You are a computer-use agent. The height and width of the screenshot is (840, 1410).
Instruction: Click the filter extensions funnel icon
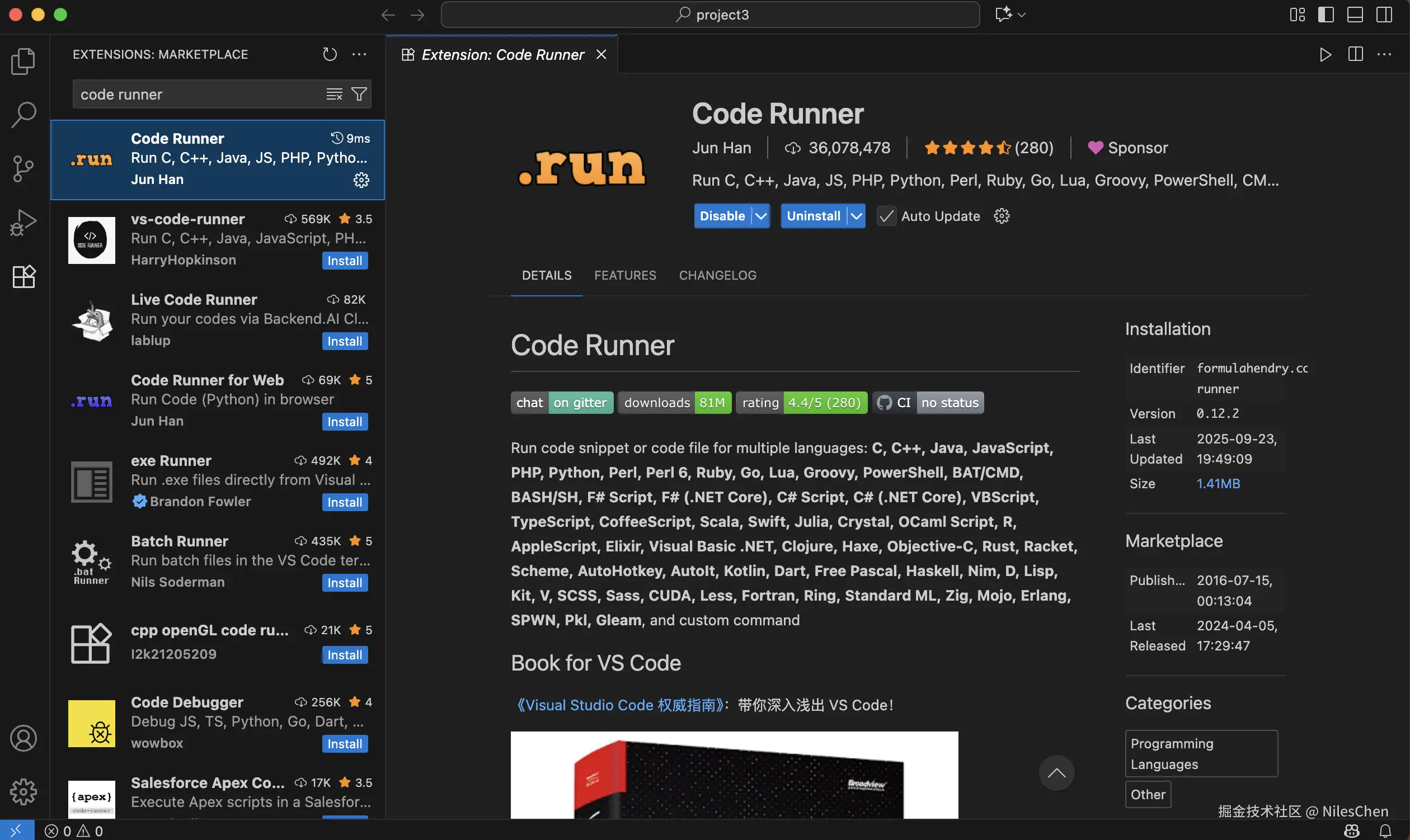(359, 94)
